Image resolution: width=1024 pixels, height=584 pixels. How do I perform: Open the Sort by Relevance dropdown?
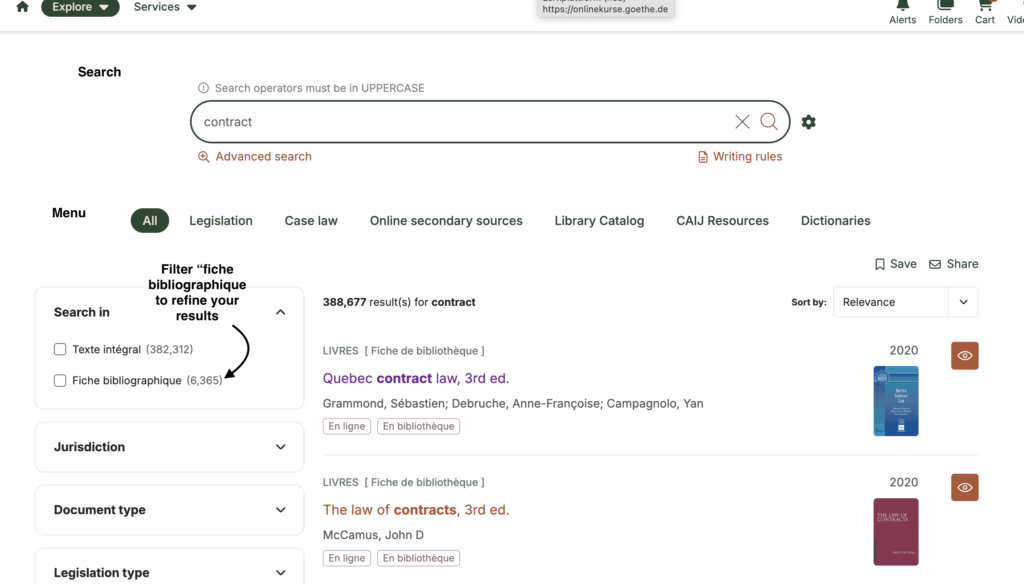click(905, 302)
